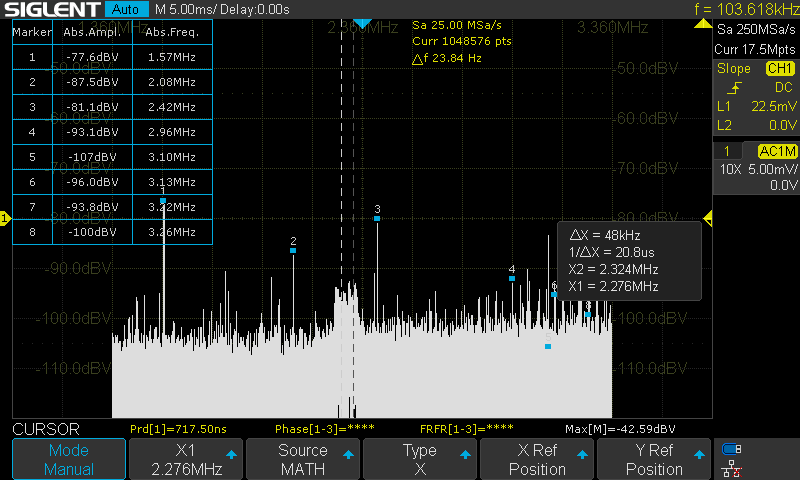Click the f = 103.618kHz frequency counter
Viewport: 800px width, 480px height.
(x=746, y=9)
